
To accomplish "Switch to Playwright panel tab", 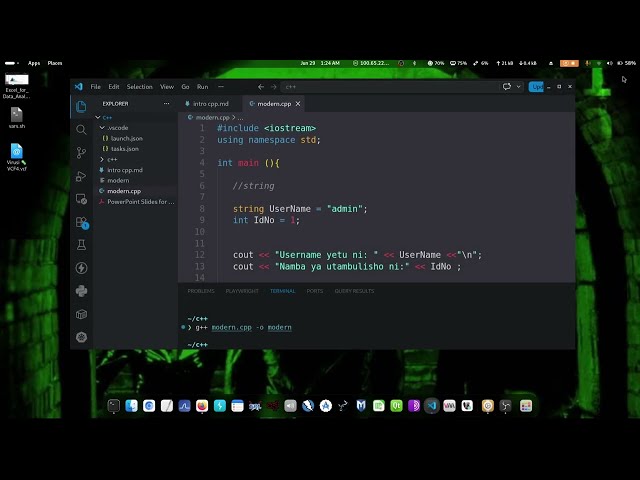I will (x=242, y=291).
